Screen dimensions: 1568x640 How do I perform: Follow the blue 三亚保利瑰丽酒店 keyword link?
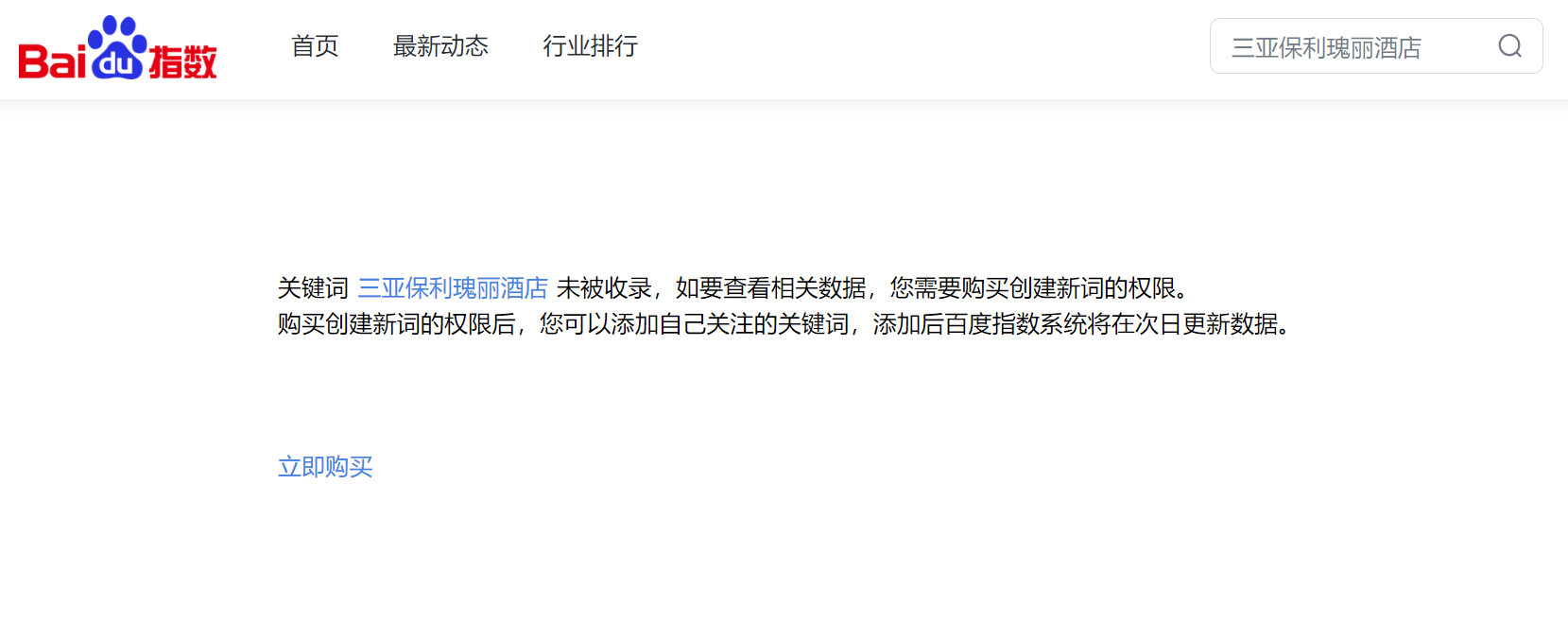[x=453, y=287]
